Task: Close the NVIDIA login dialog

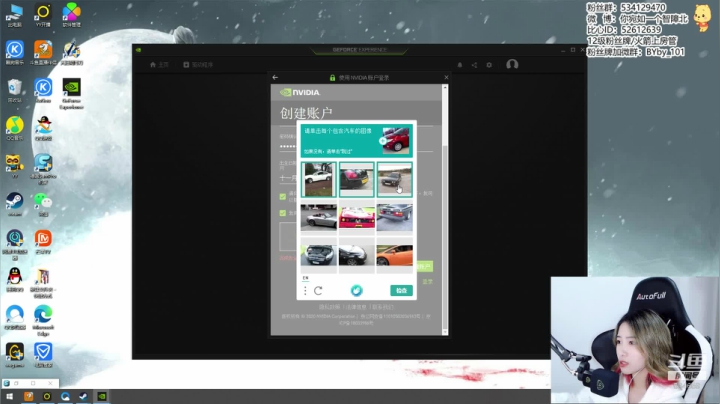Action: [446, 77]
